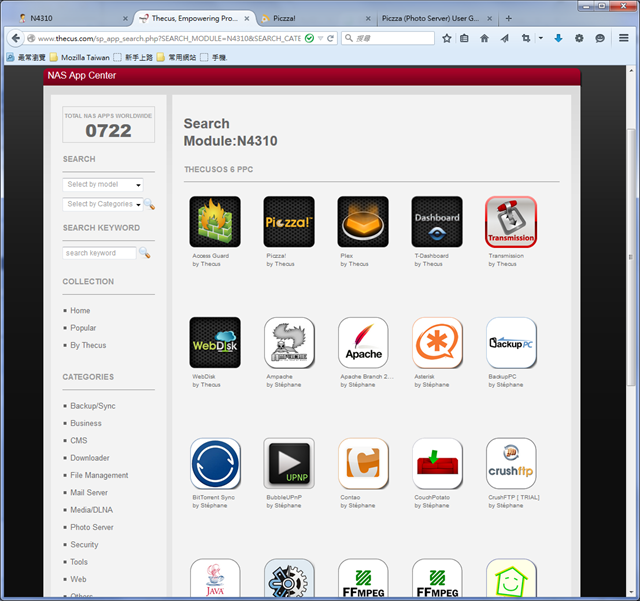Click the gear add-on toolbar icon
Image resolution: width=640 pixels, height=601 pixels.
pos(579,38)
